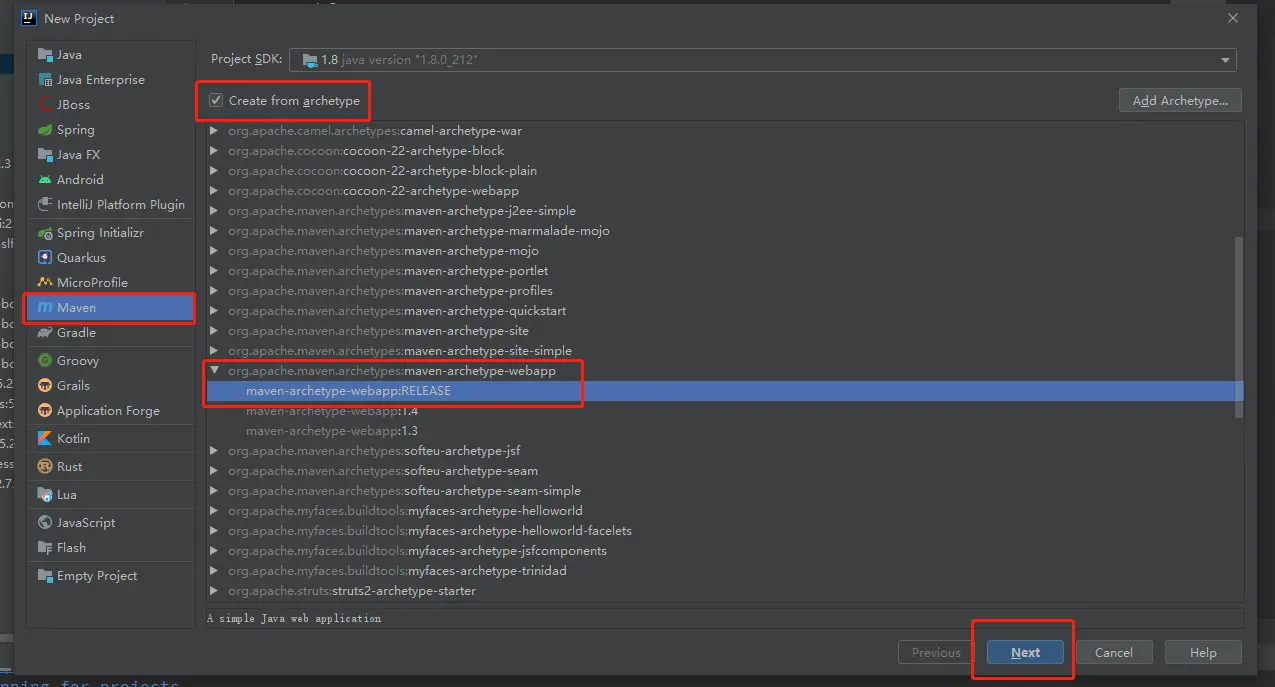This screenshot has width=1275, height=687.
Task: Click the Java FX icon
Action: pyautogui.click(x=45, y=155)
